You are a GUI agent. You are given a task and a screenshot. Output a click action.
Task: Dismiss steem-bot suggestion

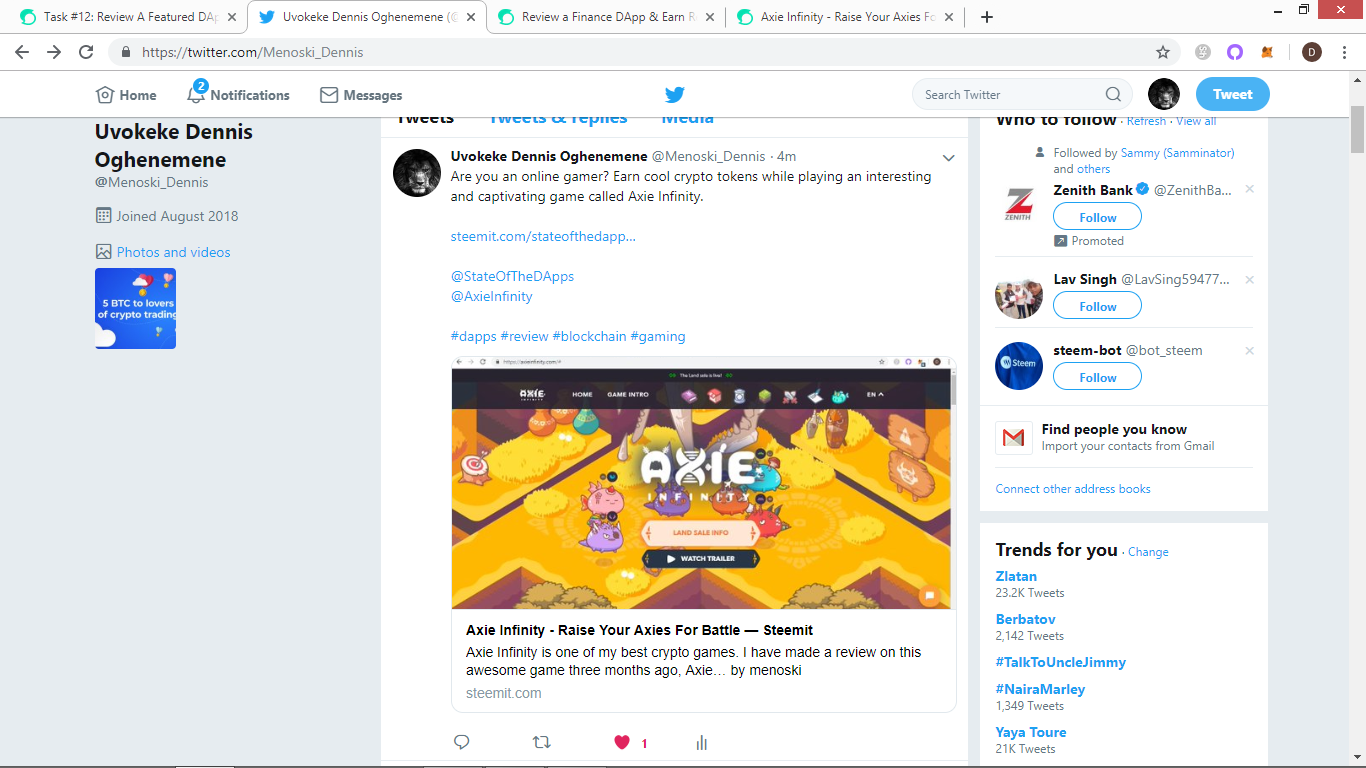[x=1249, y=350]
